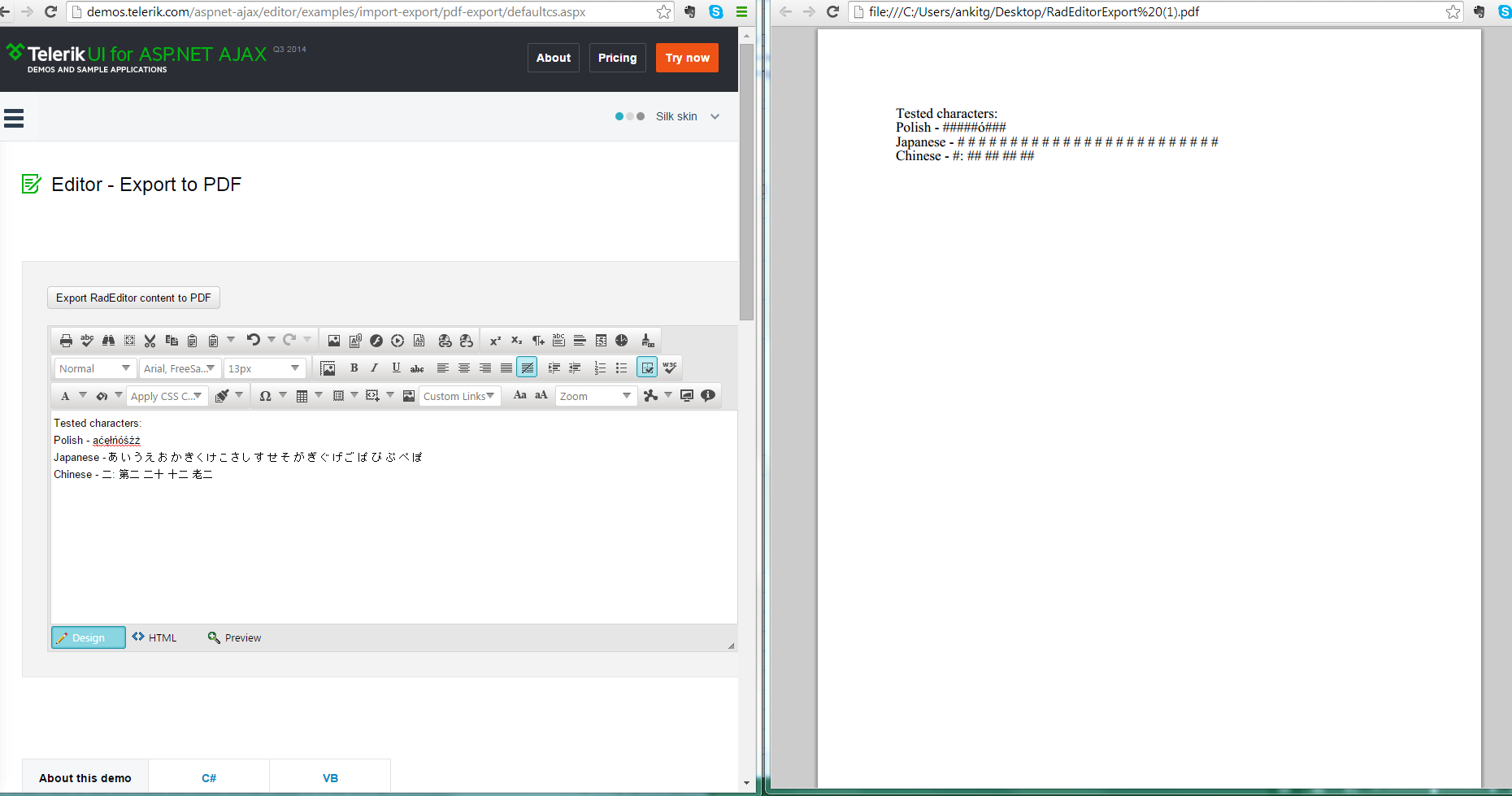Click the Print icon in editor toolbar

[66, 341]
